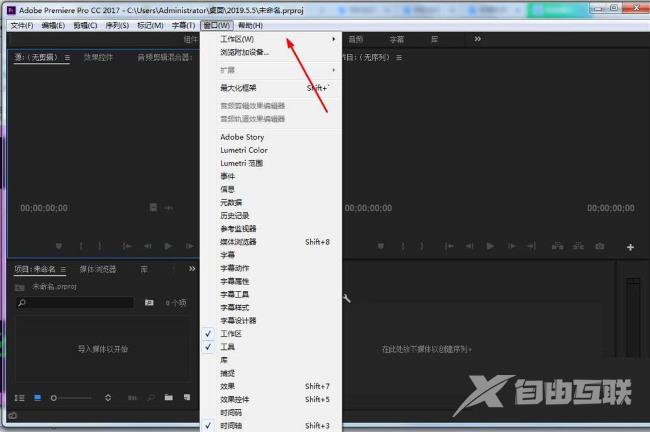Go to In point in Source monitor
The width and height of the screenshot is (650, 432).
126,246
